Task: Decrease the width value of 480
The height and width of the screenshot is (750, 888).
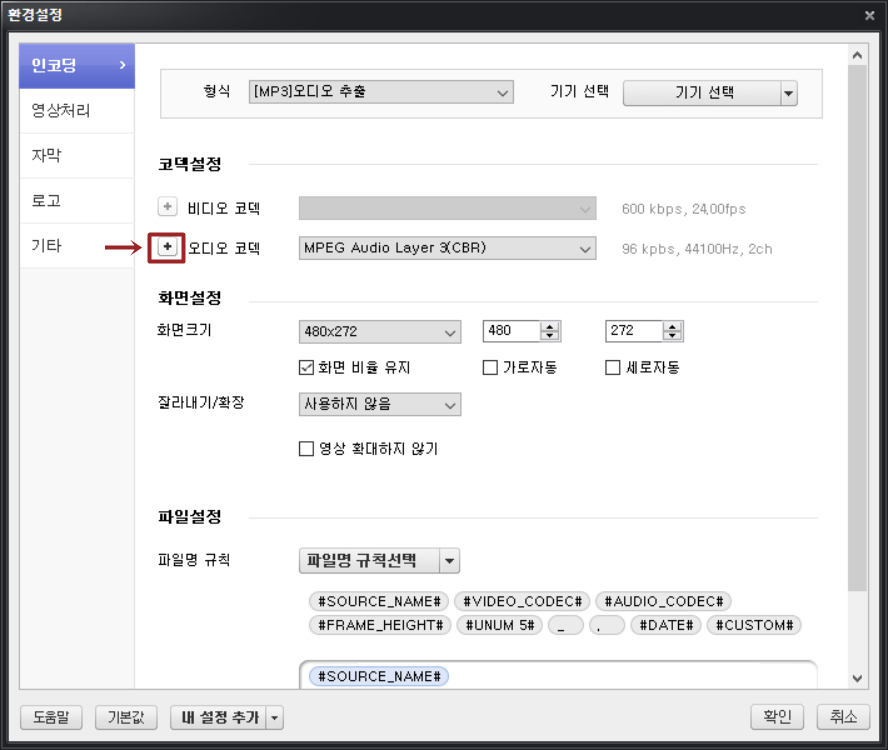Action: [x=550, y=336]
